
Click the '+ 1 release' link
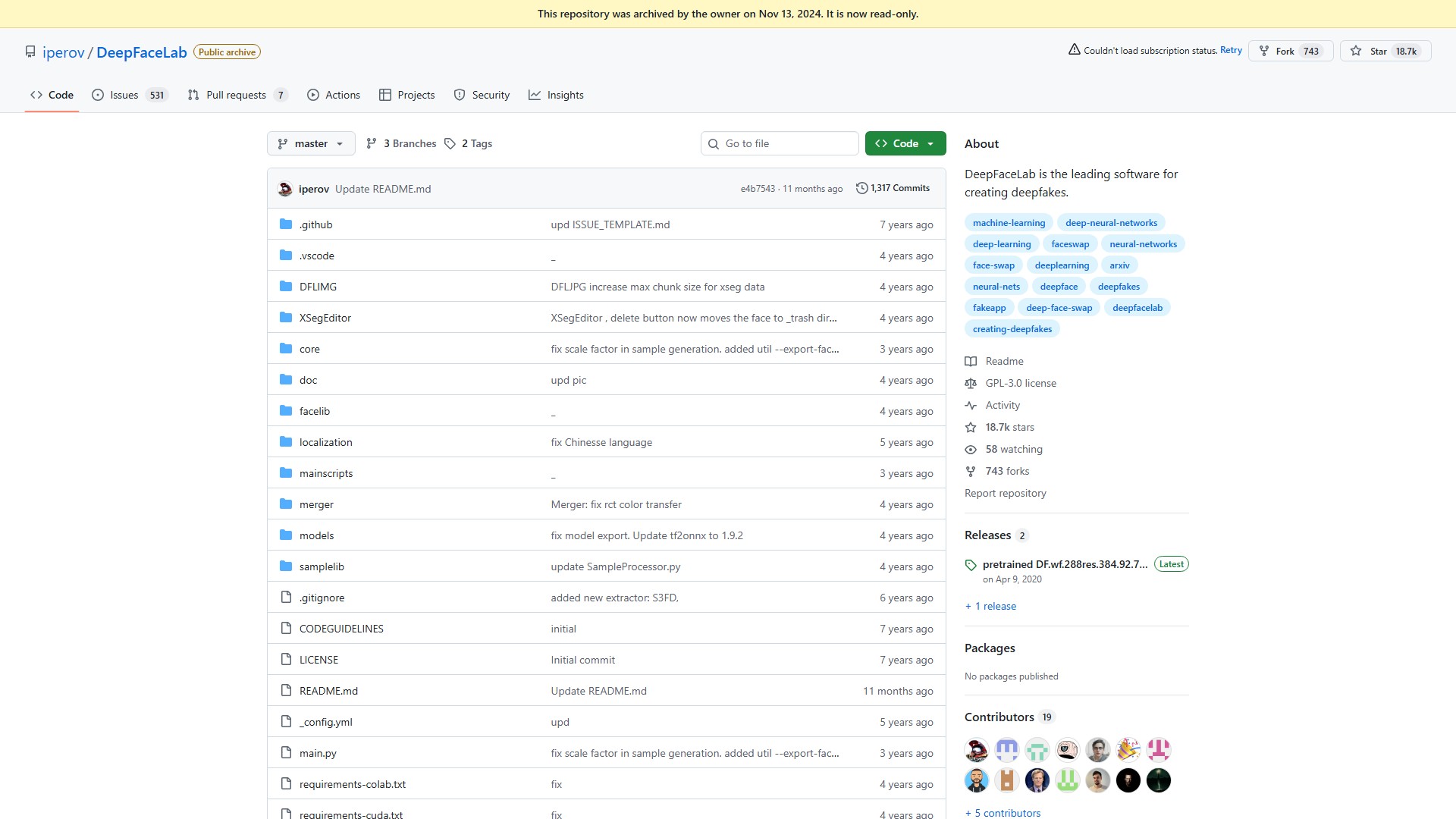click(990, 606)
